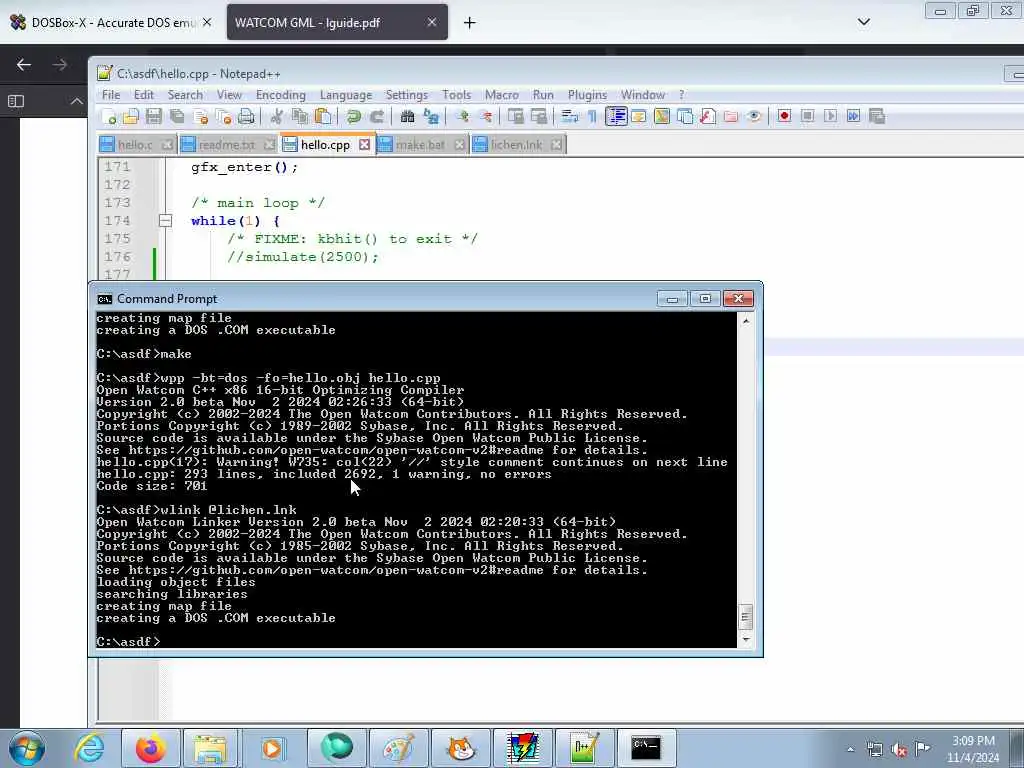Open the browser tab list dropdown chevron
Image resolution: width=1024 pixels, height=768 pixels.
pos(863,22)
